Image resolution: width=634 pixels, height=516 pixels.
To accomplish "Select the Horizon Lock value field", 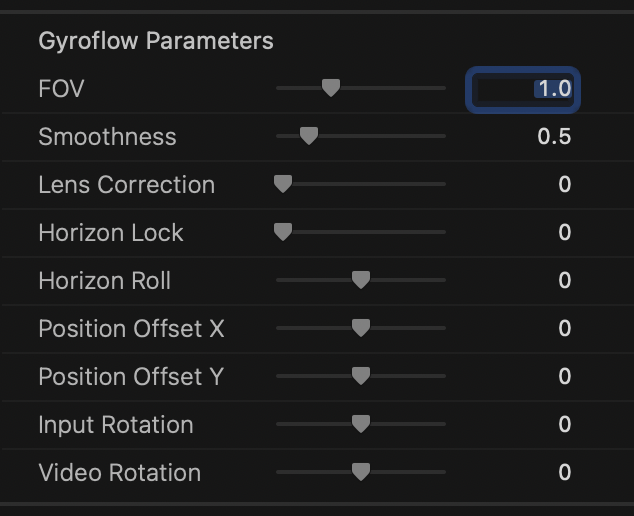I will [565, 233].
